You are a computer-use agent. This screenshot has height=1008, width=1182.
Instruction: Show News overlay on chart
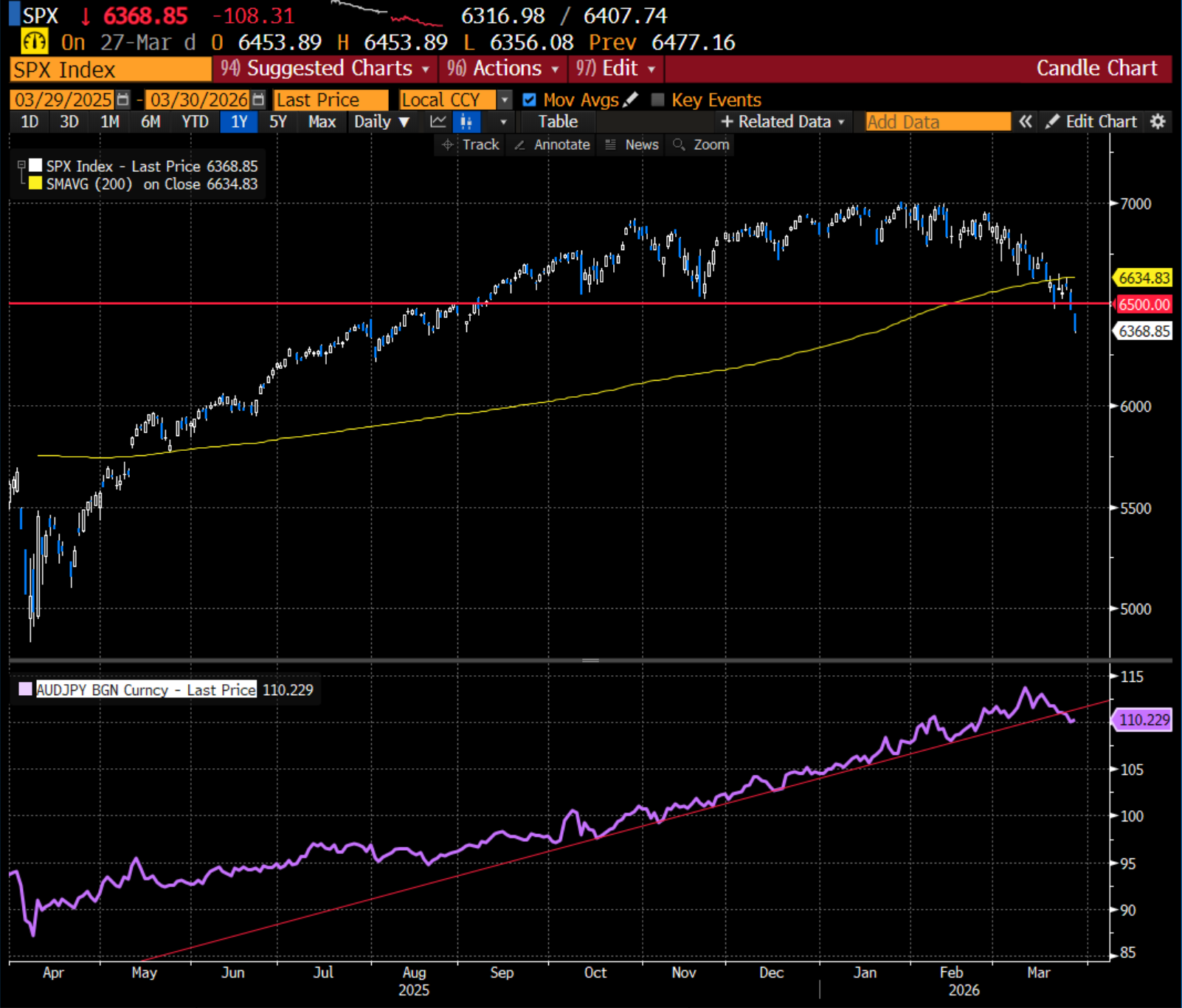632,145
